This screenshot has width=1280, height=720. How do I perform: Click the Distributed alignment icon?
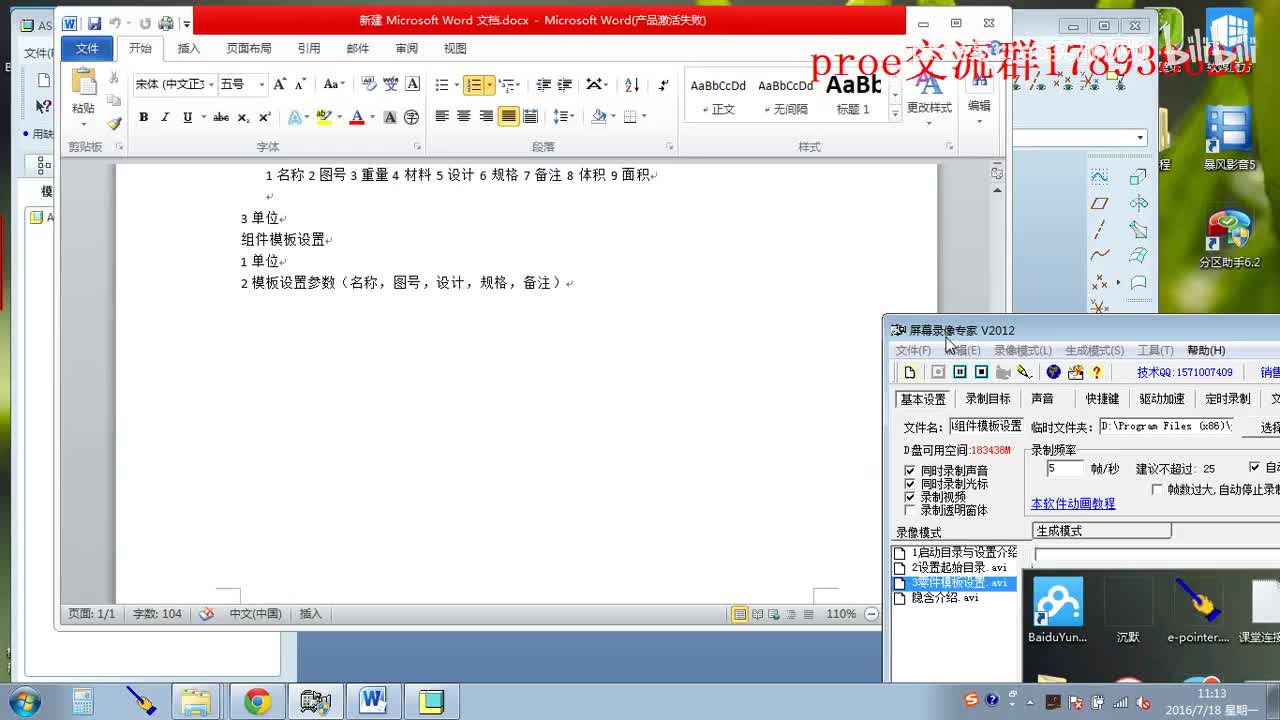[x=530, y=117]
